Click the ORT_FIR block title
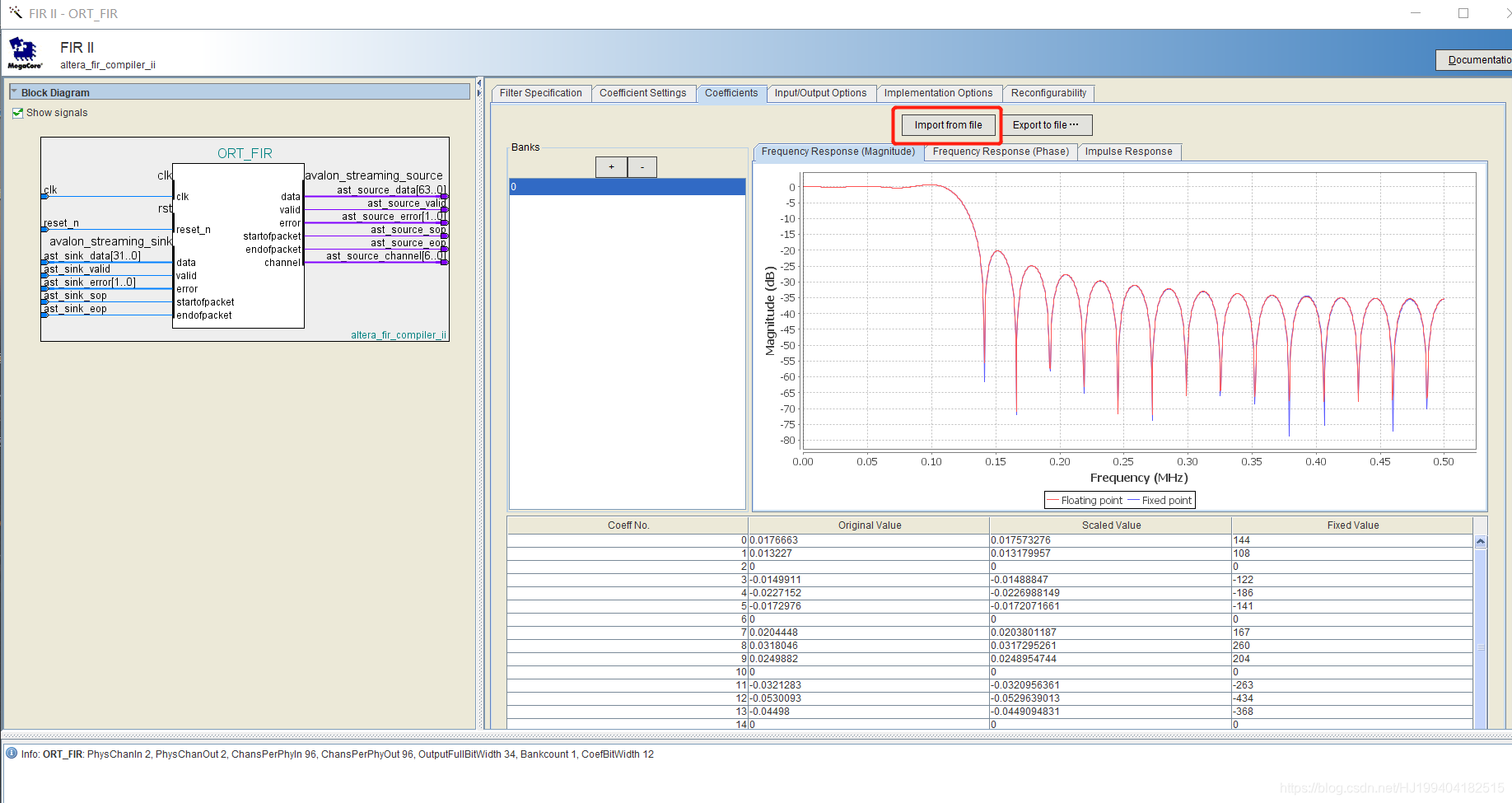Viewport: 1512px width, 803px height. pos(245,153)
